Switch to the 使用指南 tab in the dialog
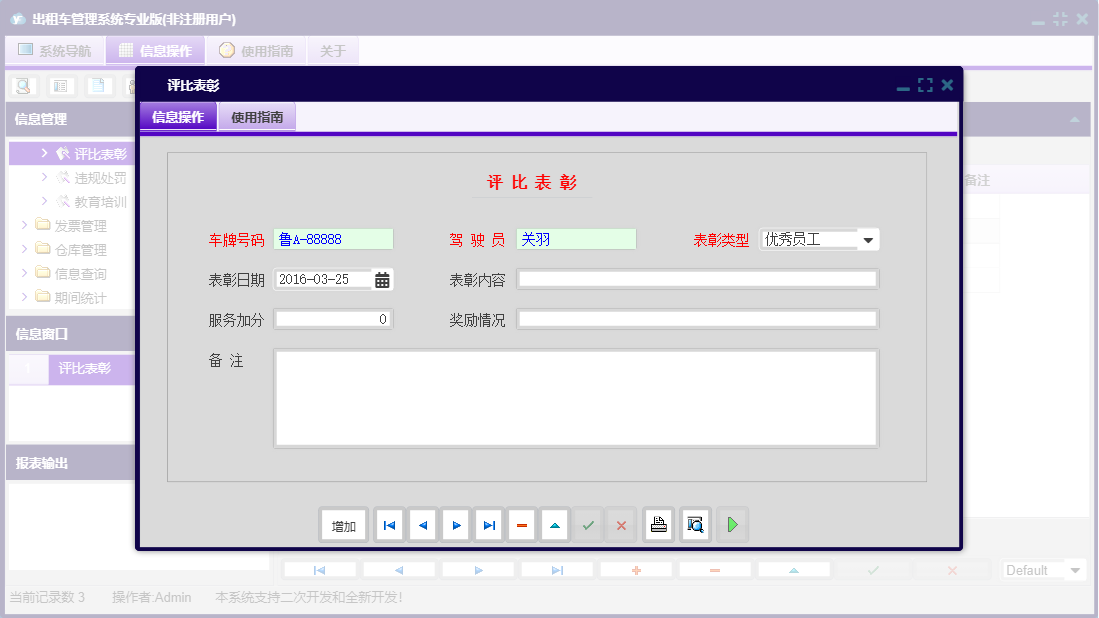 [x=256, y=117]
